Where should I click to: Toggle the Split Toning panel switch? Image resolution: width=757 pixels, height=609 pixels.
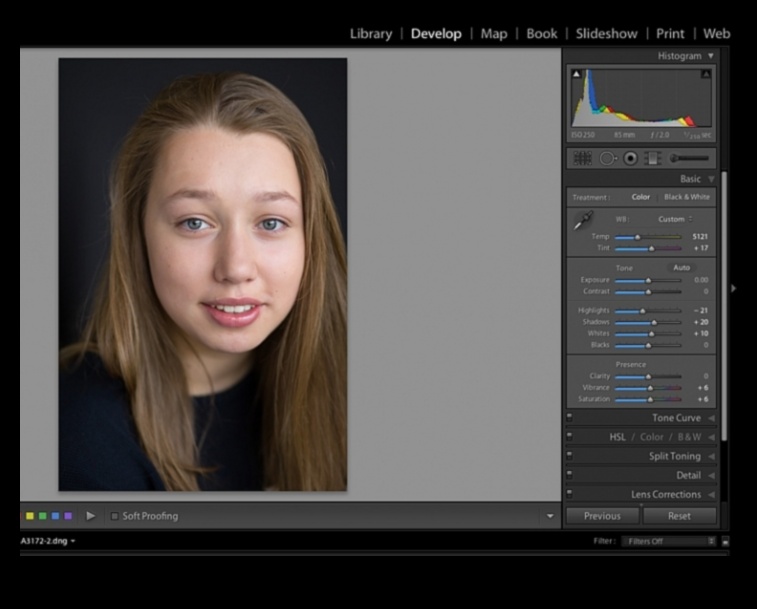pyautogui.click(x=570, y=456)
